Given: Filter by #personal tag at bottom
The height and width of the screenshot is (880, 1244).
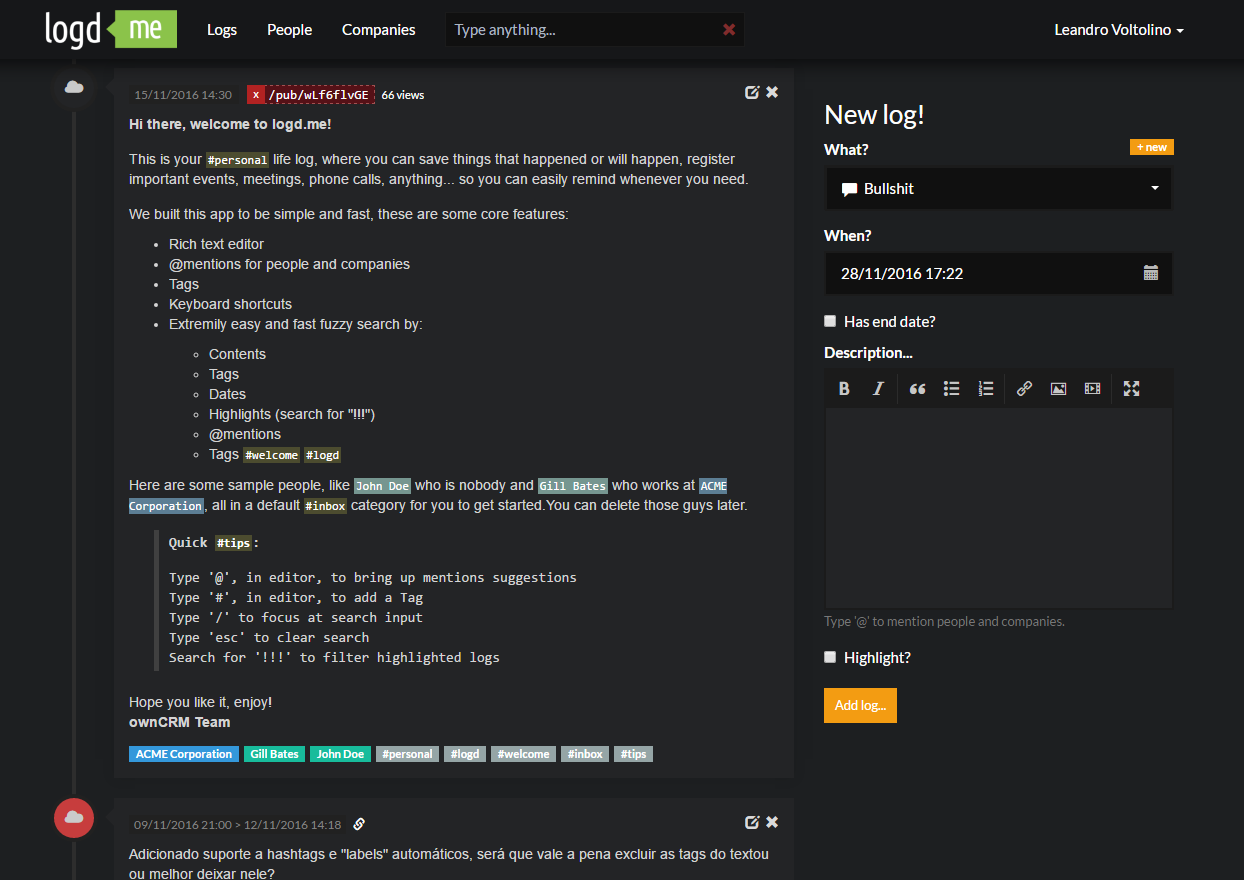Looking at the screenshot, I should [408, 754].
